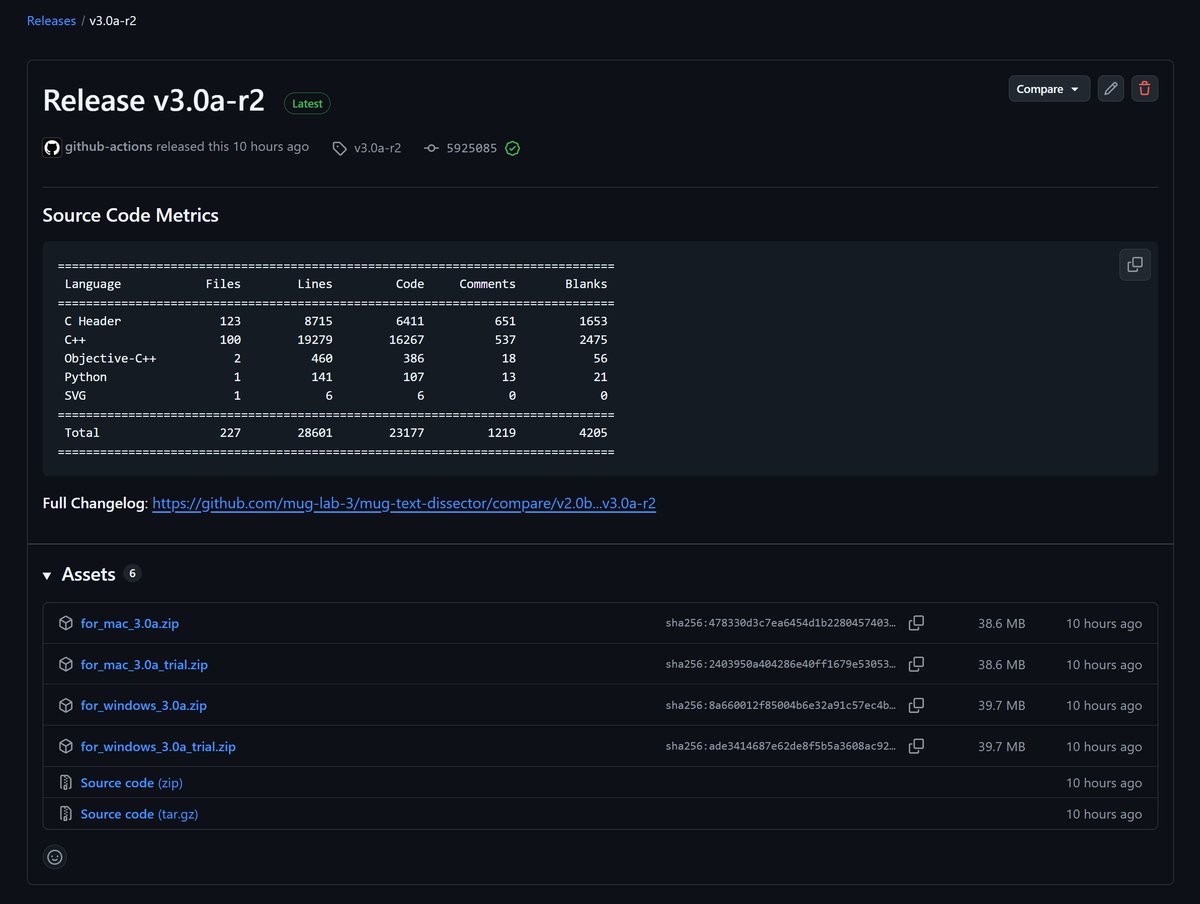Click the Latest release badge
The width and height of the screenshot is (1200, 904).
[x=307, y=103]
